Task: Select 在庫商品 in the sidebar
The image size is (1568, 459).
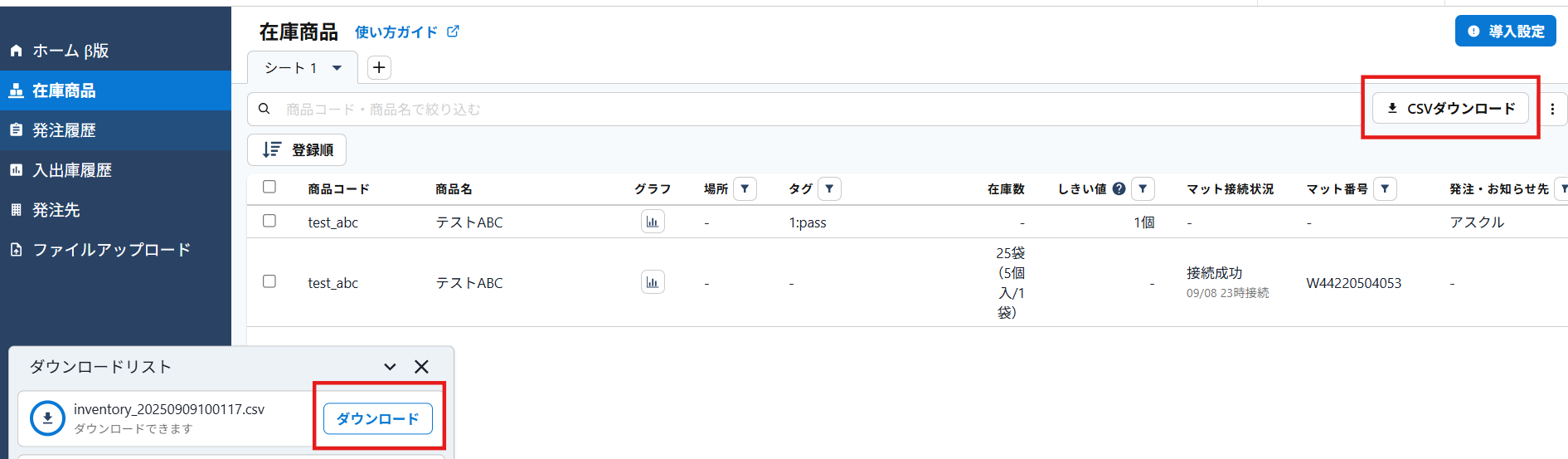Action: (115, 90)
